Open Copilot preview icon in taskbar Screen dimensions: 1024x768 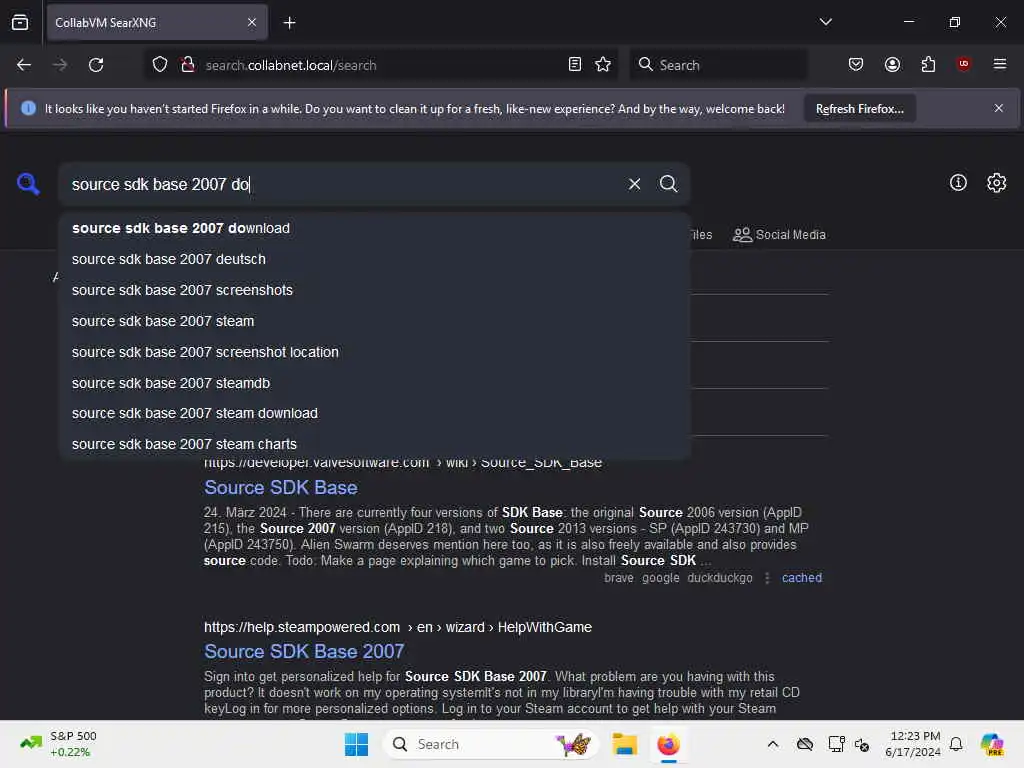coord(991,744)
